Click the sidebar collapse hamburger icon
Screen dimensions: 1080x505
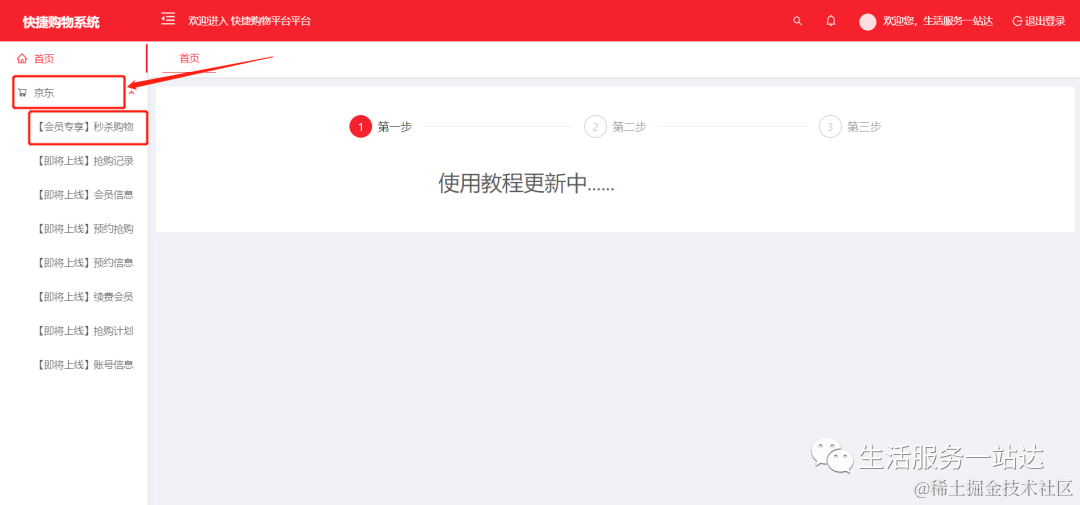pyautogui.click(x=168, y=19)
